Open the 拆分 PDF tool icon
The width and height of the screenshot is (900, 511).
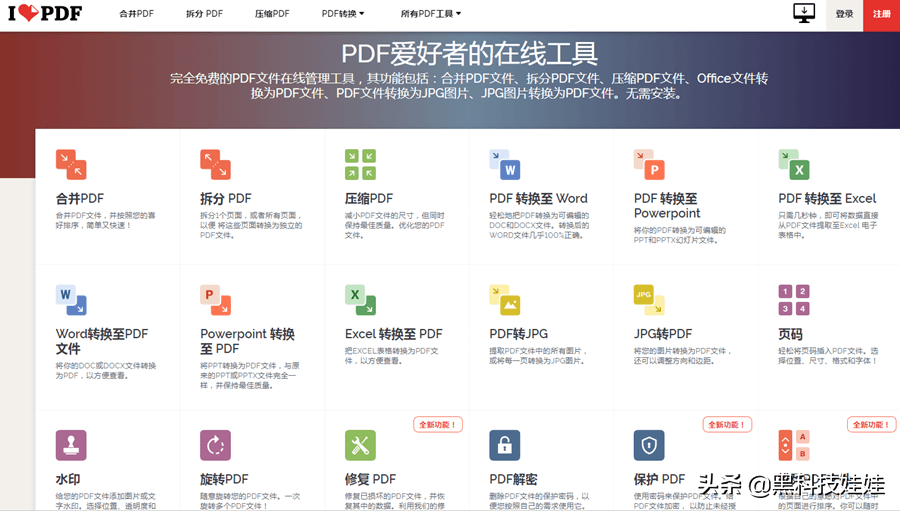point(215,164)
